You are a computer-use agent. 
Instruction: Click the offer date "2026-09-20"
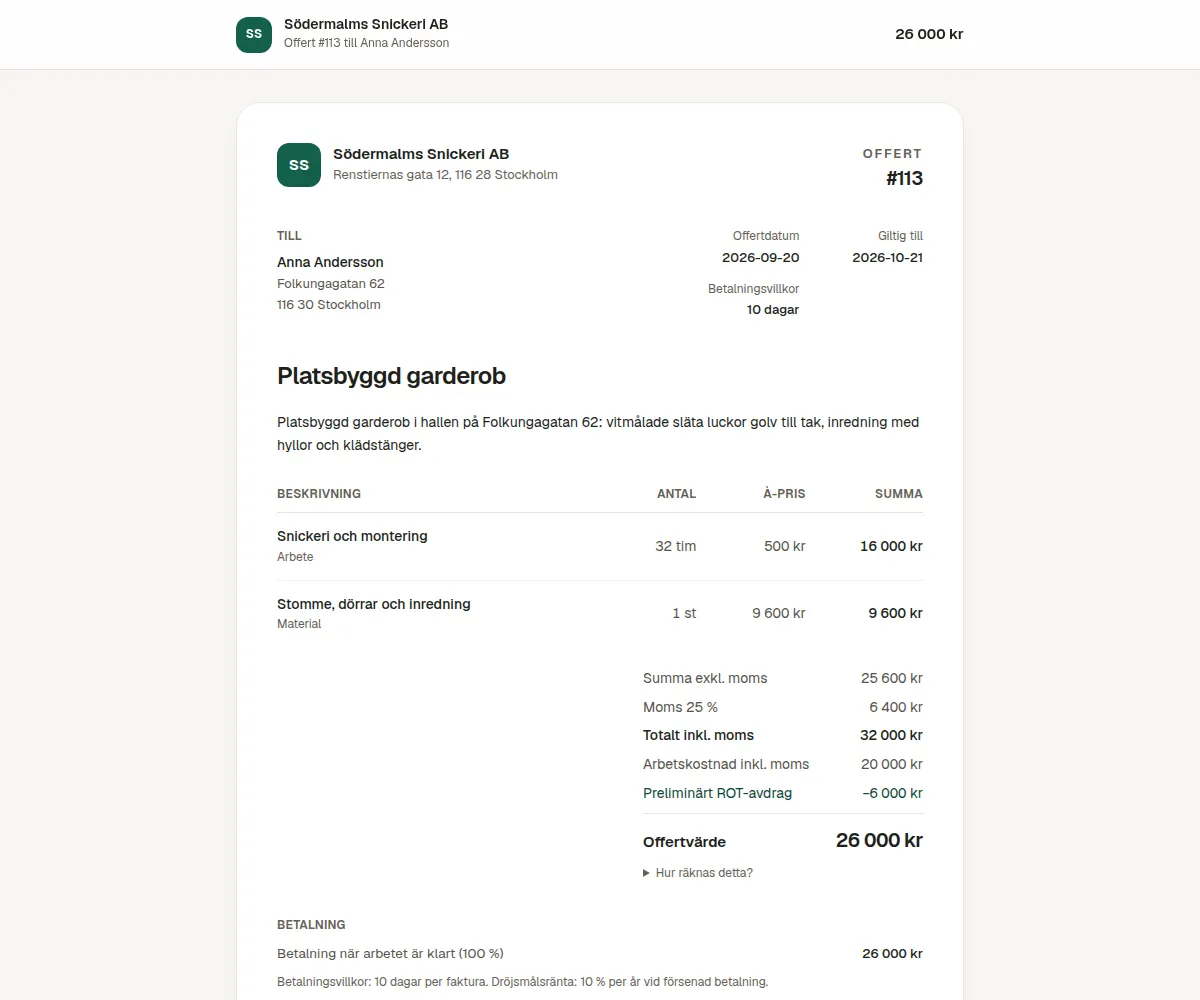click(760, 258)
